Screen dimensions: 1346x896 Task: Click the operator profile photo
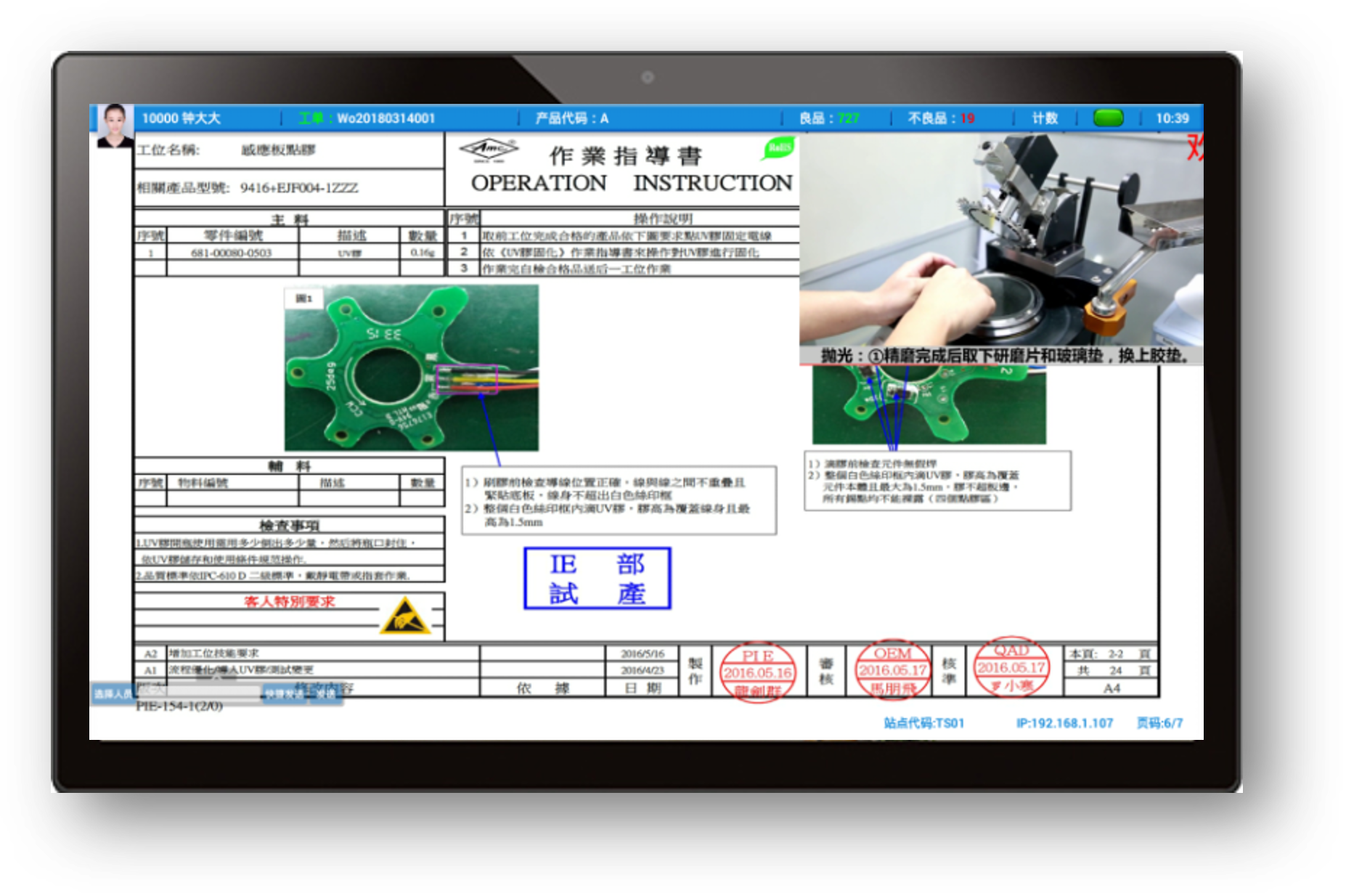click(115, 126)
